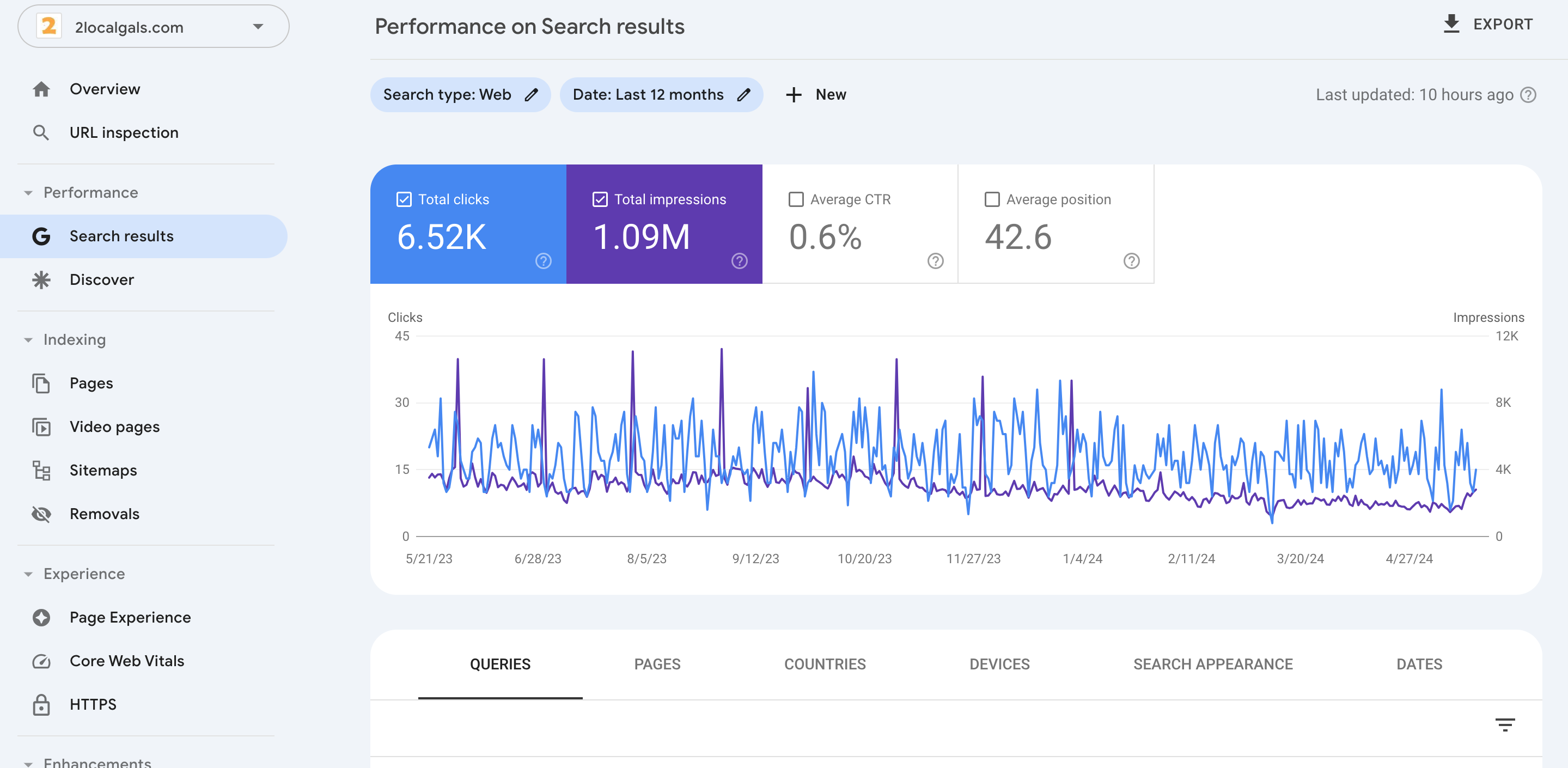Collapse the Performance sidebar section
1568x768 pixels.
pyautogui.click(x=28, y=193)
